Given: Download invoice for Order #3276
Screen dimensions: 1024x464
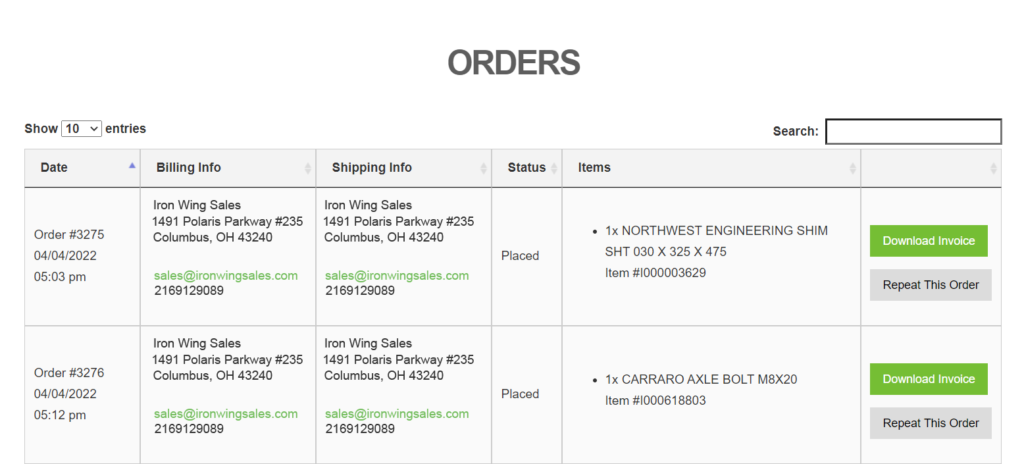Looking at the screenshot, I should coord(928,379).
